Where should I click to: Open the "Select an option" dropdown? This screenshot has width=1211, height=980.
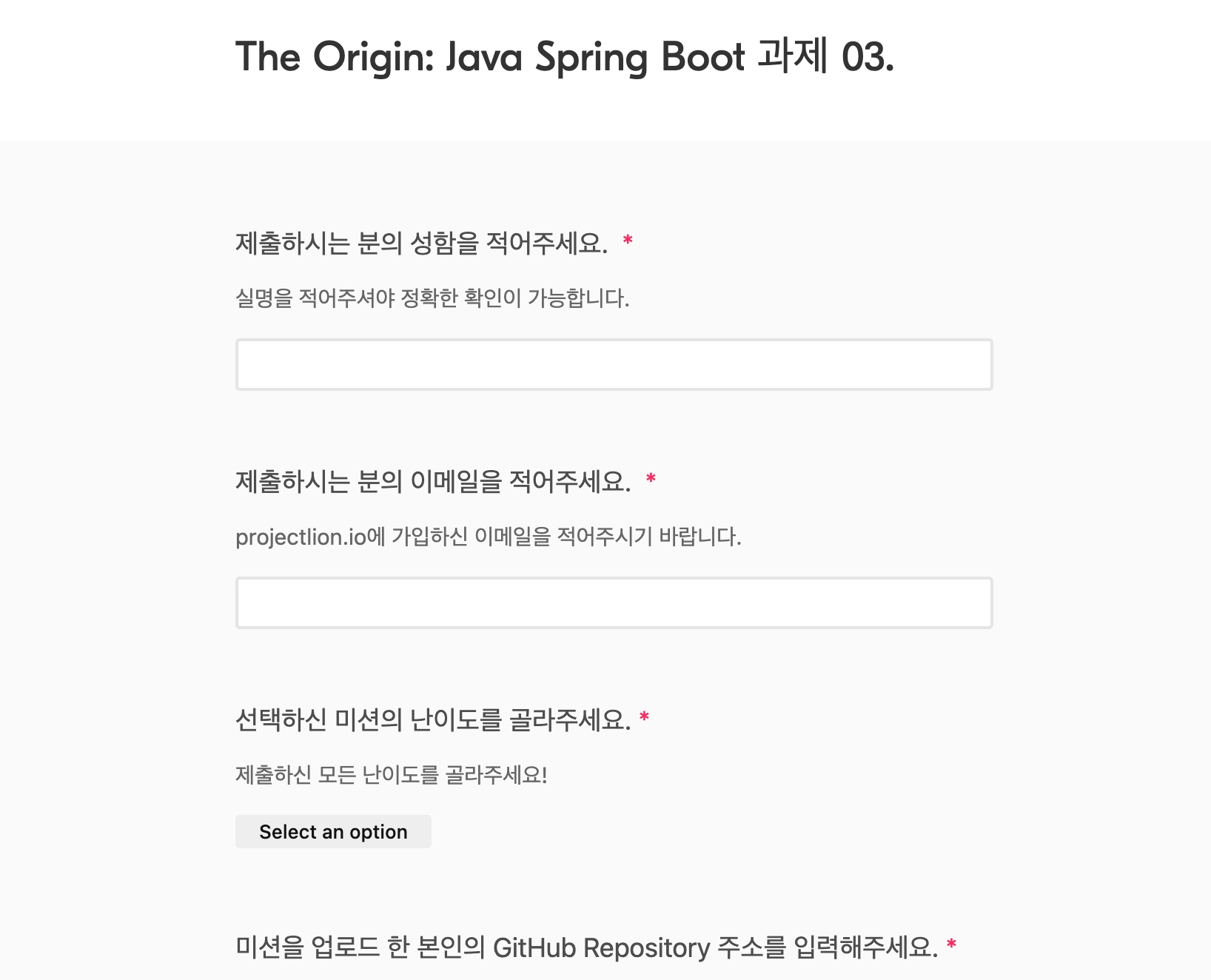click(333, 831)
